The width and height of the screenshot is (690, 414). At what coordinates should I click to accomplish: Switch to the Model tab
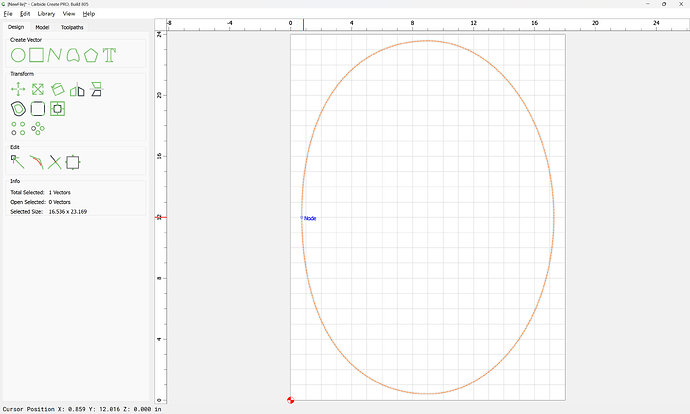point(42,27)
